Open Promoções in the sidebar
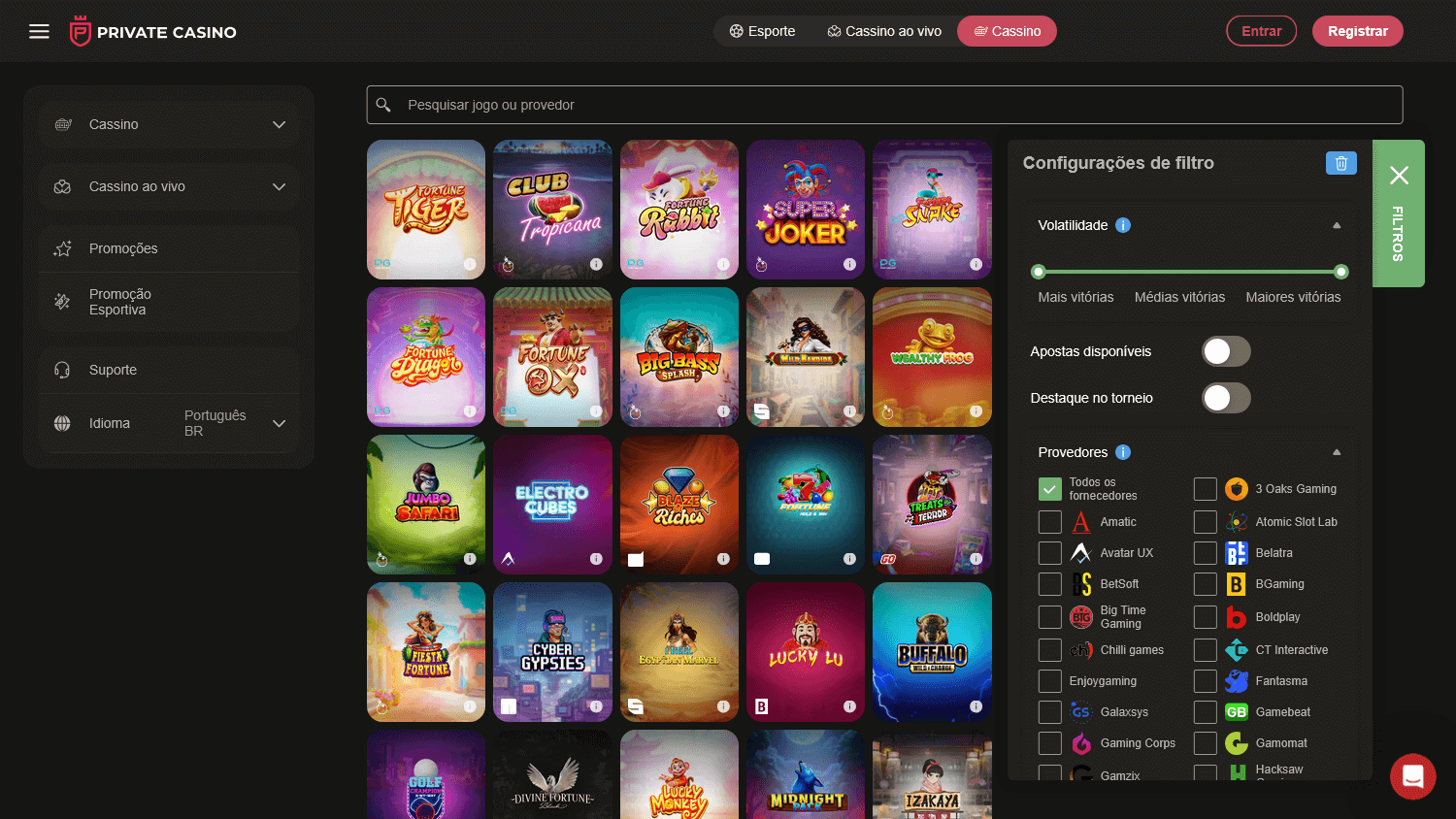1456x819 pixels. pos(169,248)
